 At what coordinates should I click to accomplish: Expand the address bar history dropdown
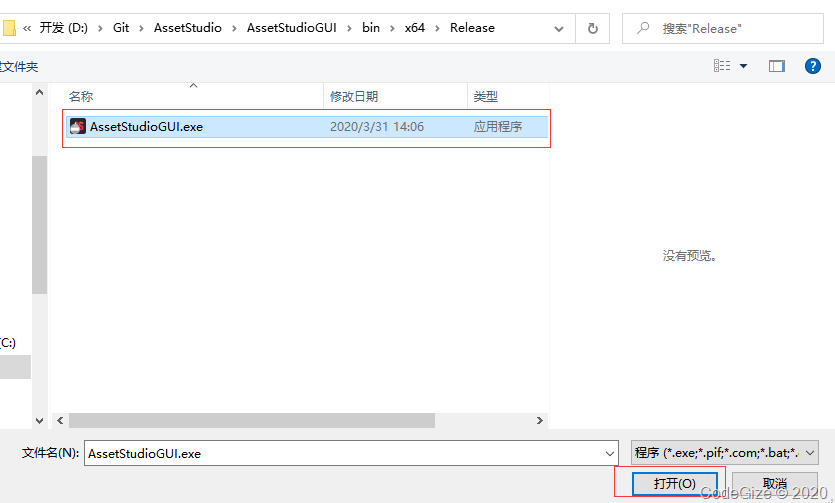coord(559,29)
